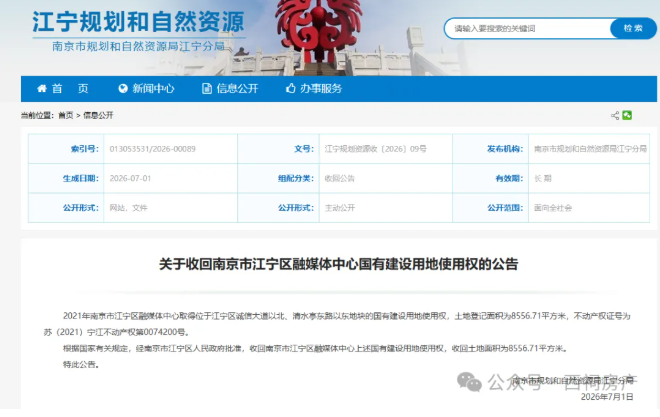This screenshot has width=660, height=417.
Task: Focus the keyword search input field
Action: click(x=528, y=28)
